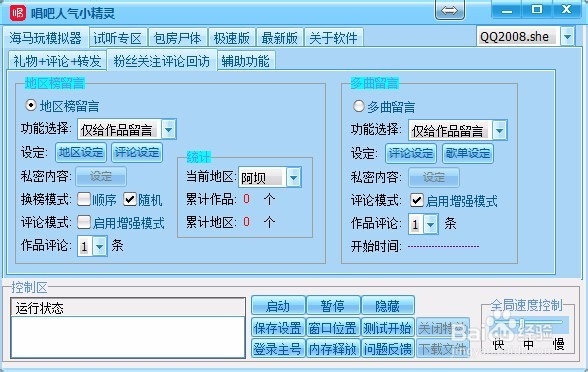Open the 包房尸体 tab
Image resolution: width=588 pixels, height=372 pixels.
tap(177, 38)
